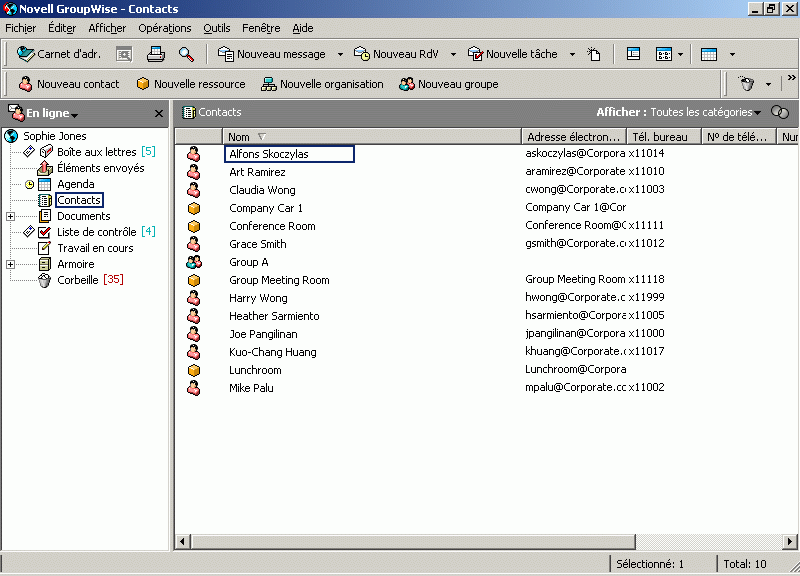Open the Fichier menu
This screenshot has height=576, width=800.
click(20, 28)
